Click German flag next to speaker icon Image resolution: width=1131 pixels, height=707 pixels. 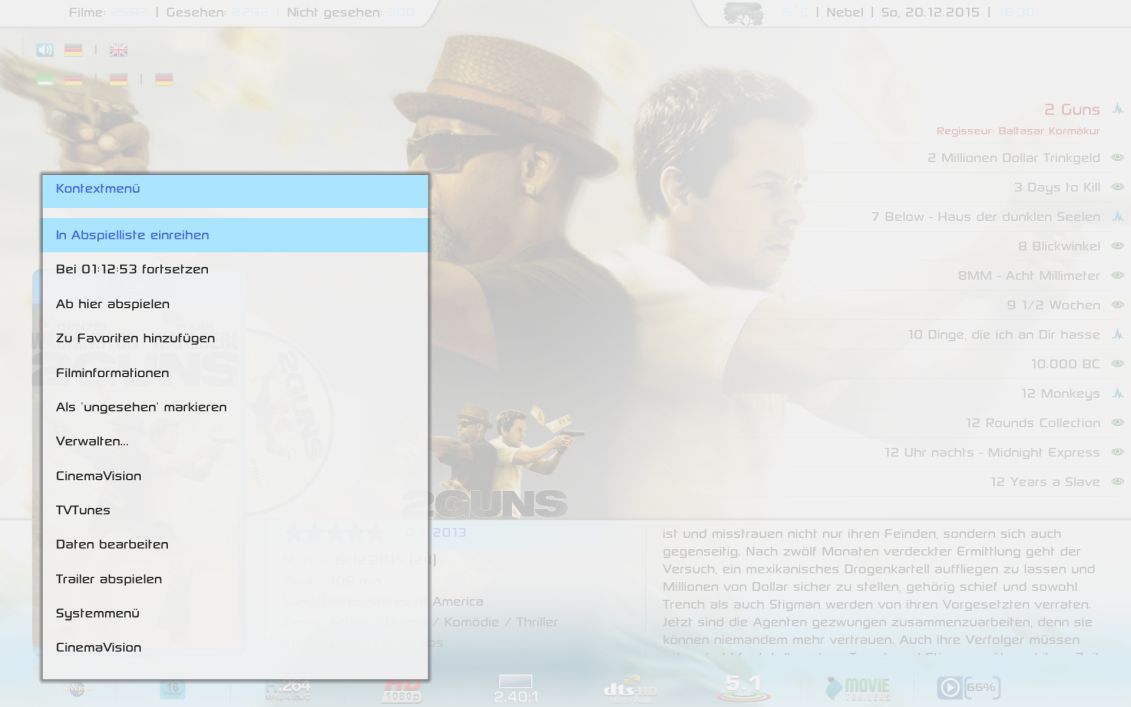pos(73,50)
